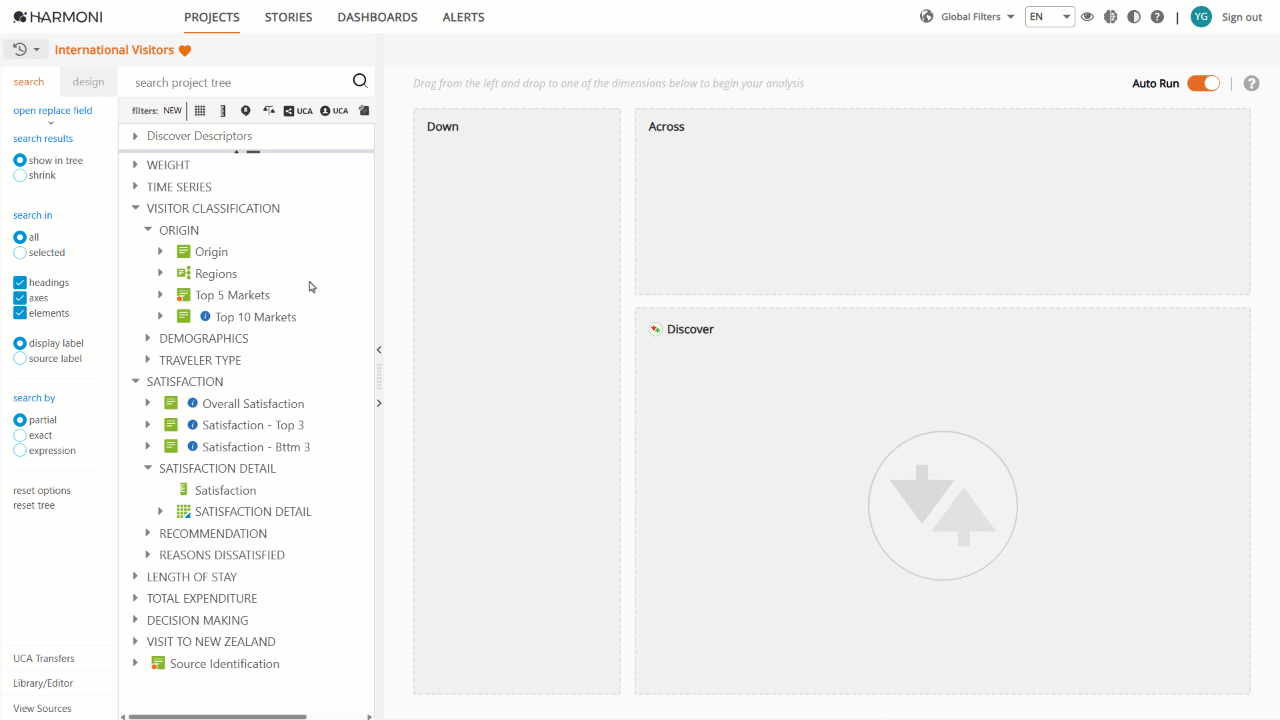Click the contrast half-circle icon in header

coord(1133,17)
